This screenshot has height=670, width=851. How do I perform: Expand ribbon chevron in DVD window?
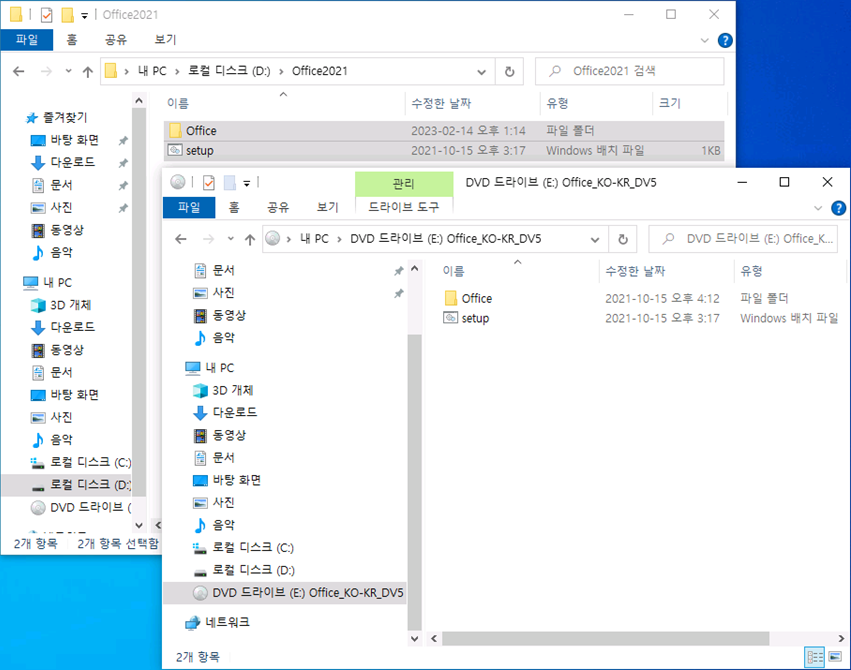click(x=818, y=208)
